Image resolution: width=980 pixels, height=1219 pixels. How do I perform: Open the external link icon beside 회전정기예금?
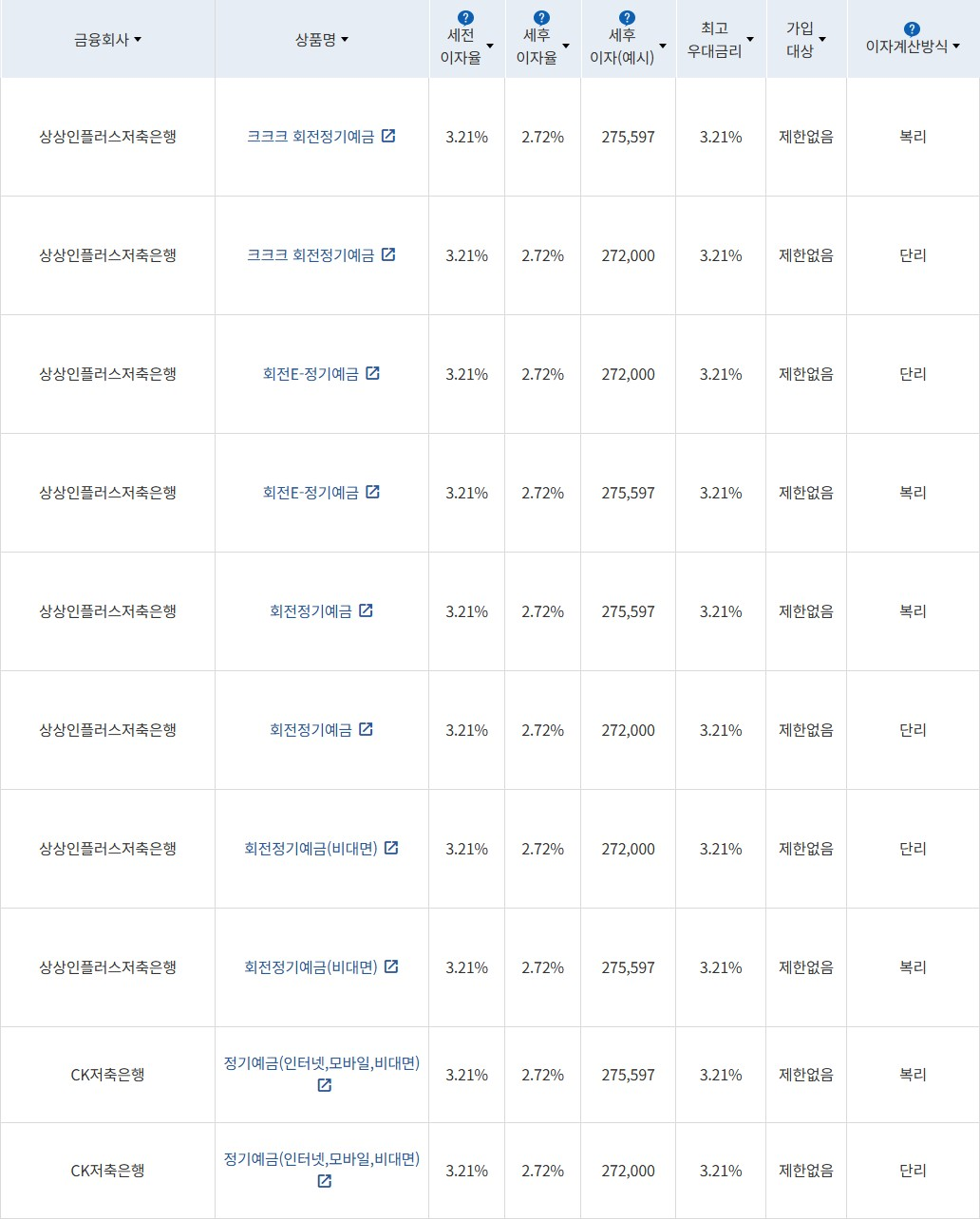(x=366, y=610)
